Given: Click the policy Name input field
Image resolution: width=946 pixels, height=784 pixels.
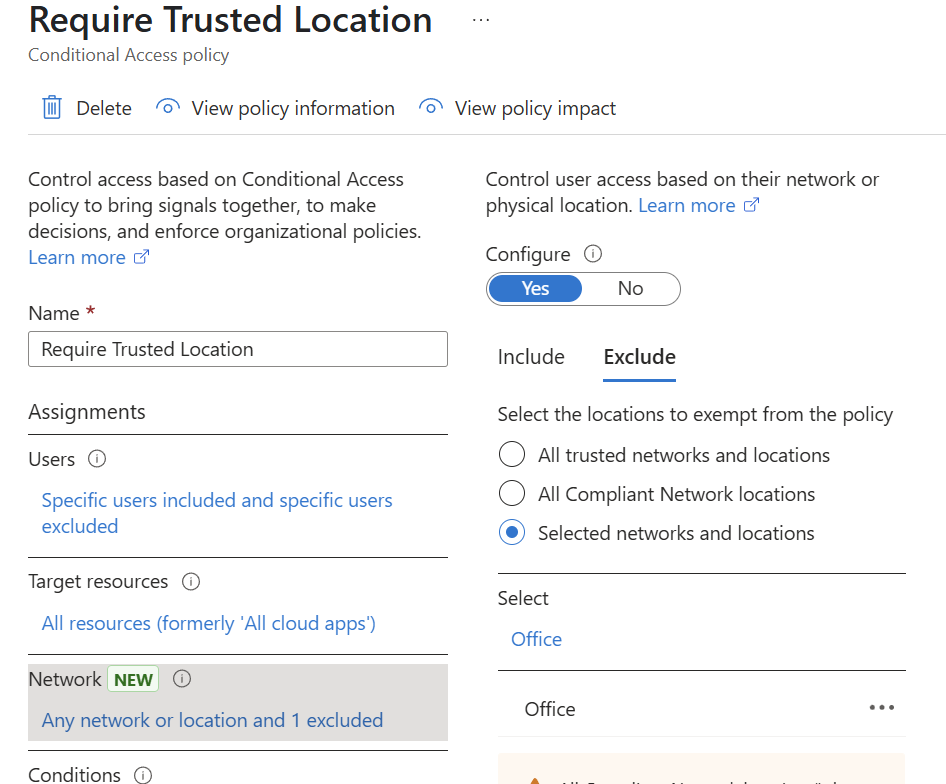Looking at the screenshot, I should point(238,349).
